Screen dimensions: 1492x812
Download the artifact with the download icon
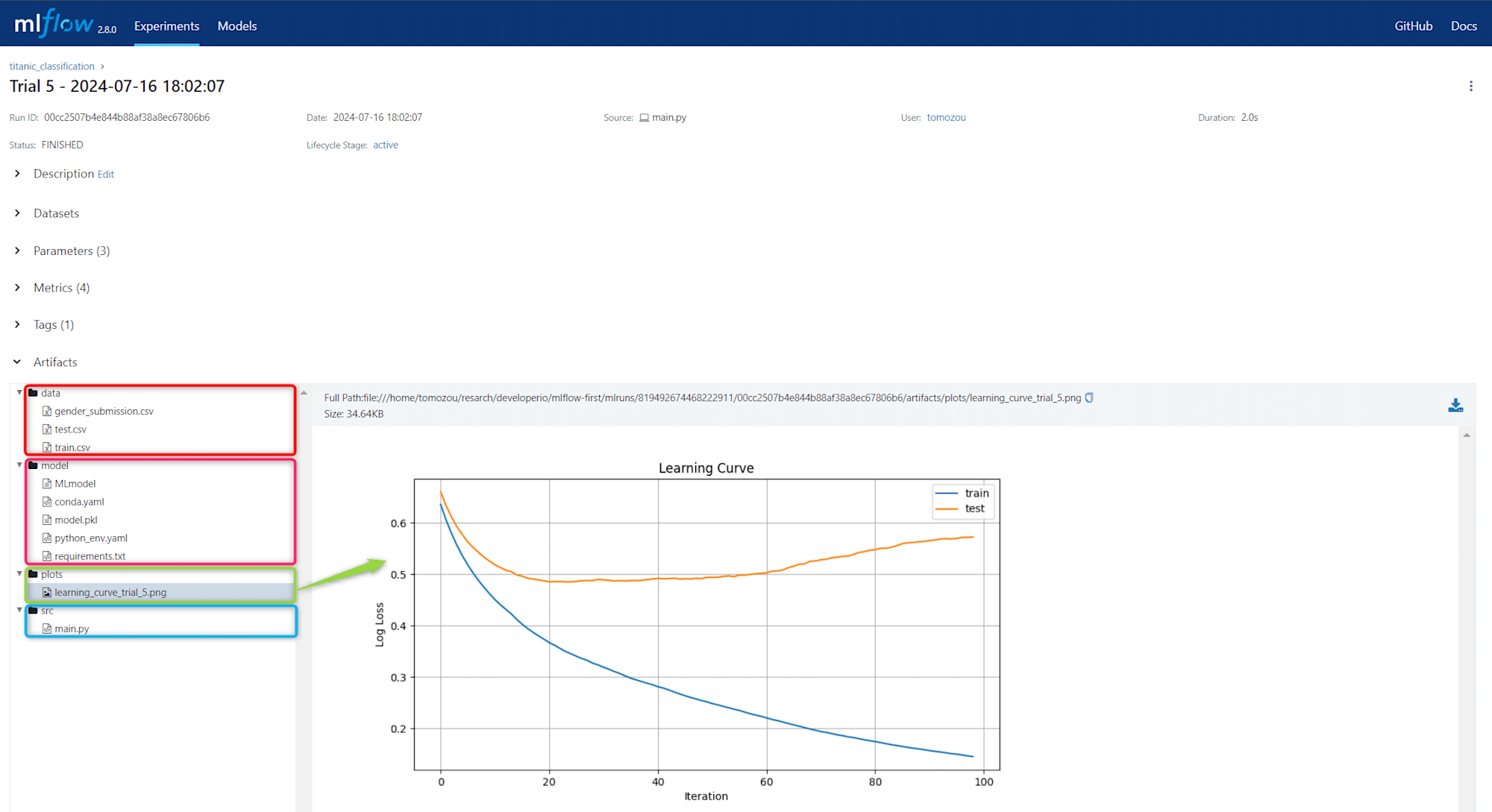point(1455,405)
